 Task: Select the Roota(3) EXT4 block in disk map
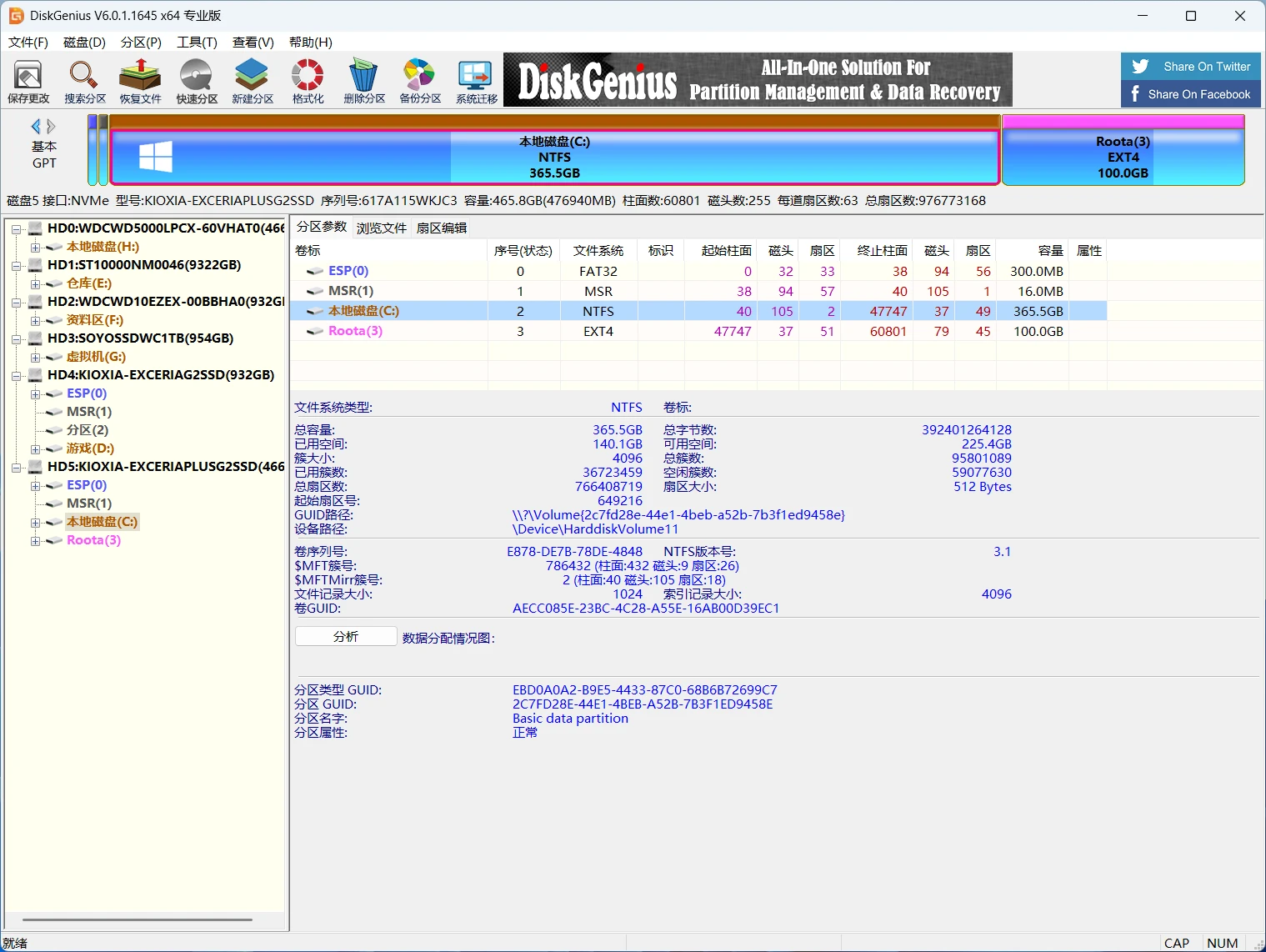click(x=1122, y=157)
